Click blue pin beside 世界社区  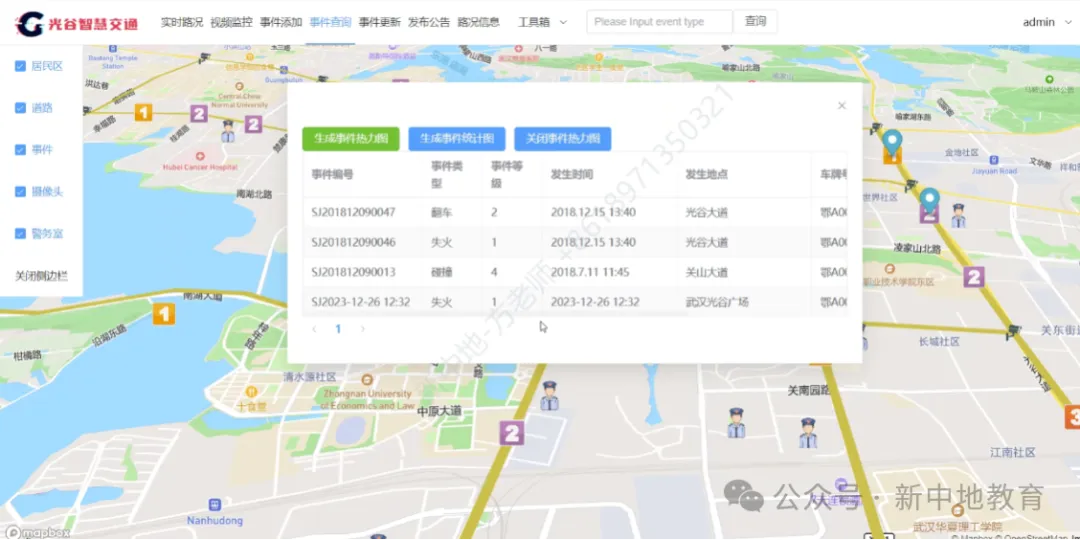[930, 200]
